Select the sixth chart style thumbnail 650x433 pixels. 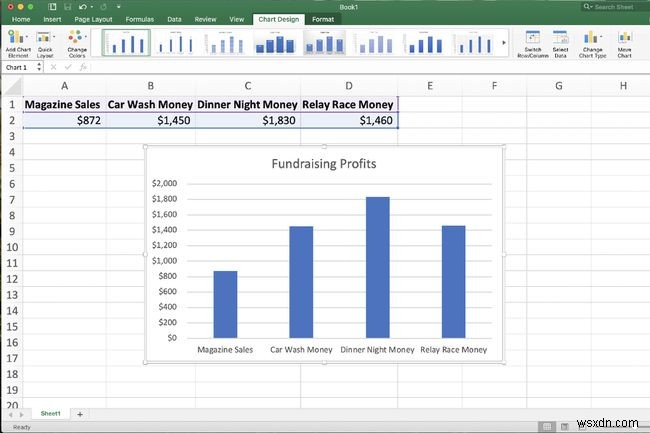374,43
